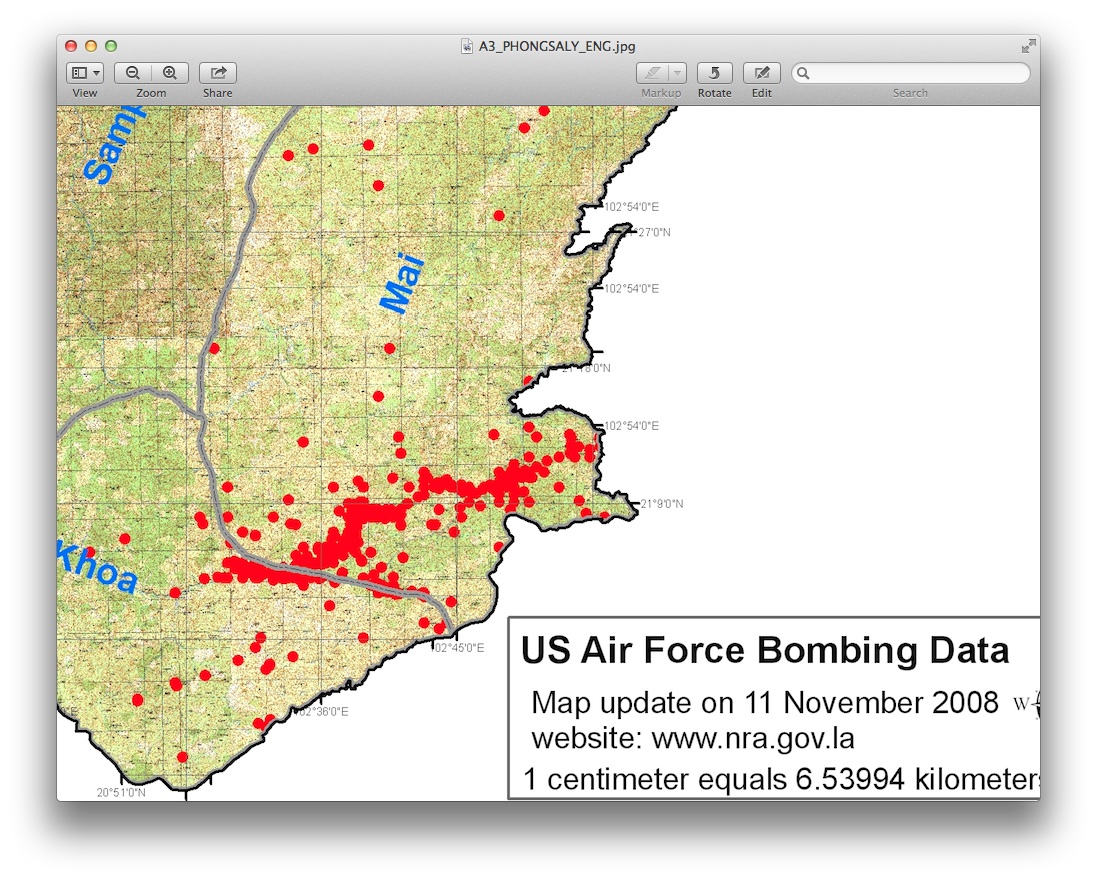1097x880 pixels.
Task: Click the magnifier icon in Search field
Action: [803, 73]
